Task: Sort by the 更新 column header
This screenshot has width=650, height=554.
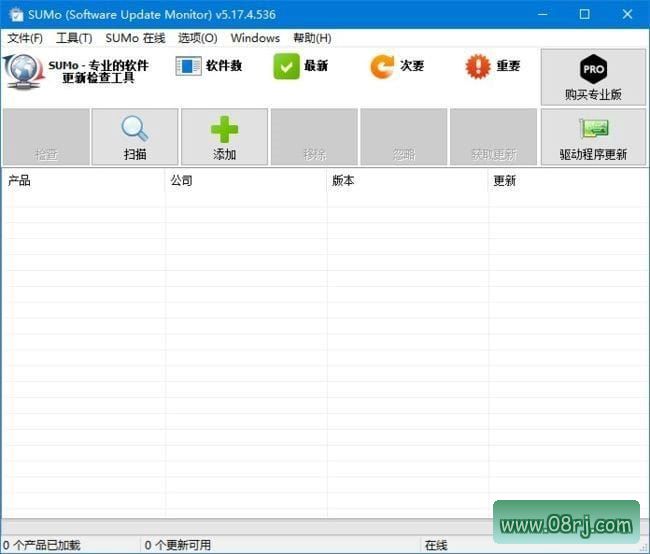Action: click(568, 181)
